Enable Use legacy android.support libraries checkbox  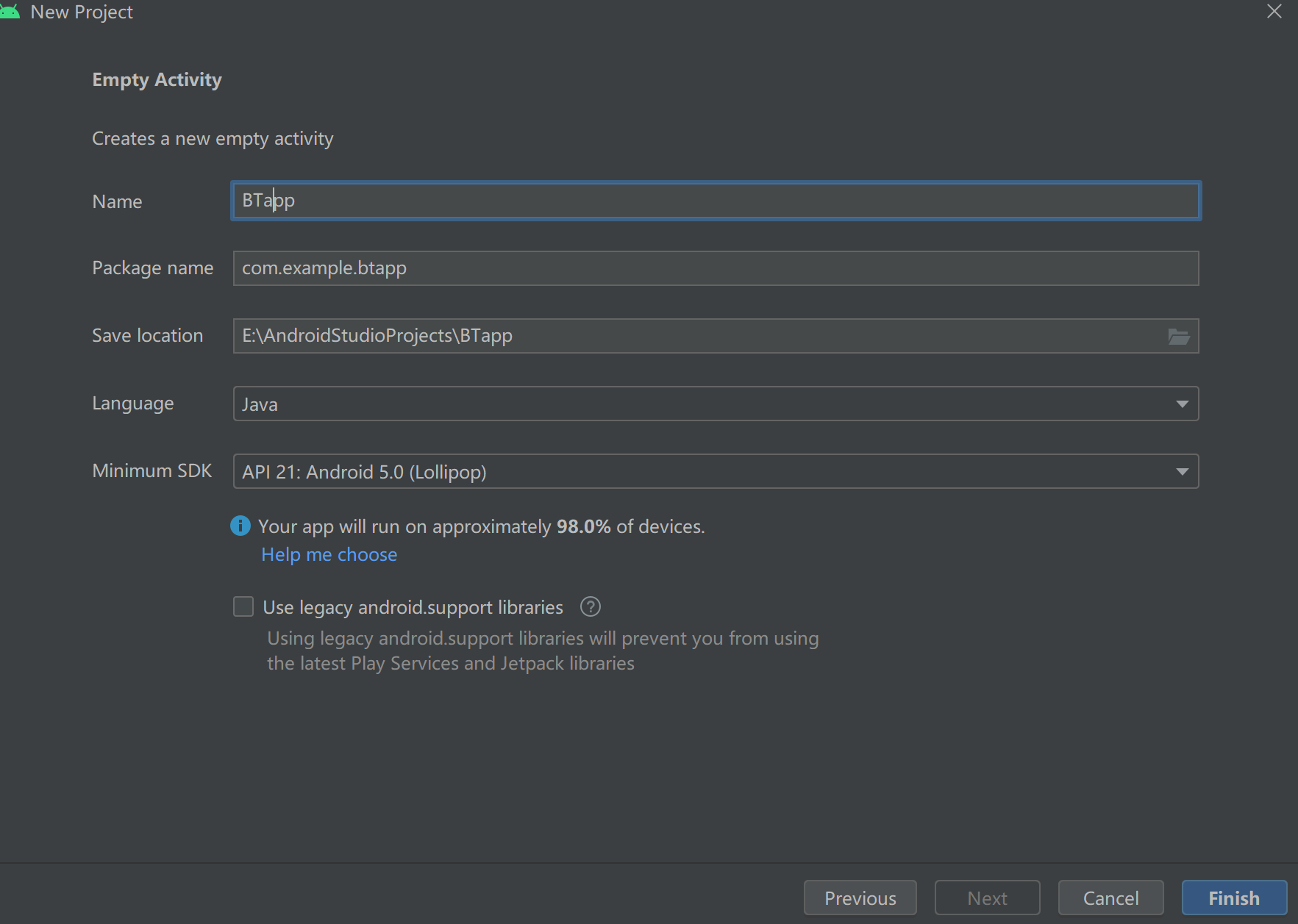[x=243, y=606]
